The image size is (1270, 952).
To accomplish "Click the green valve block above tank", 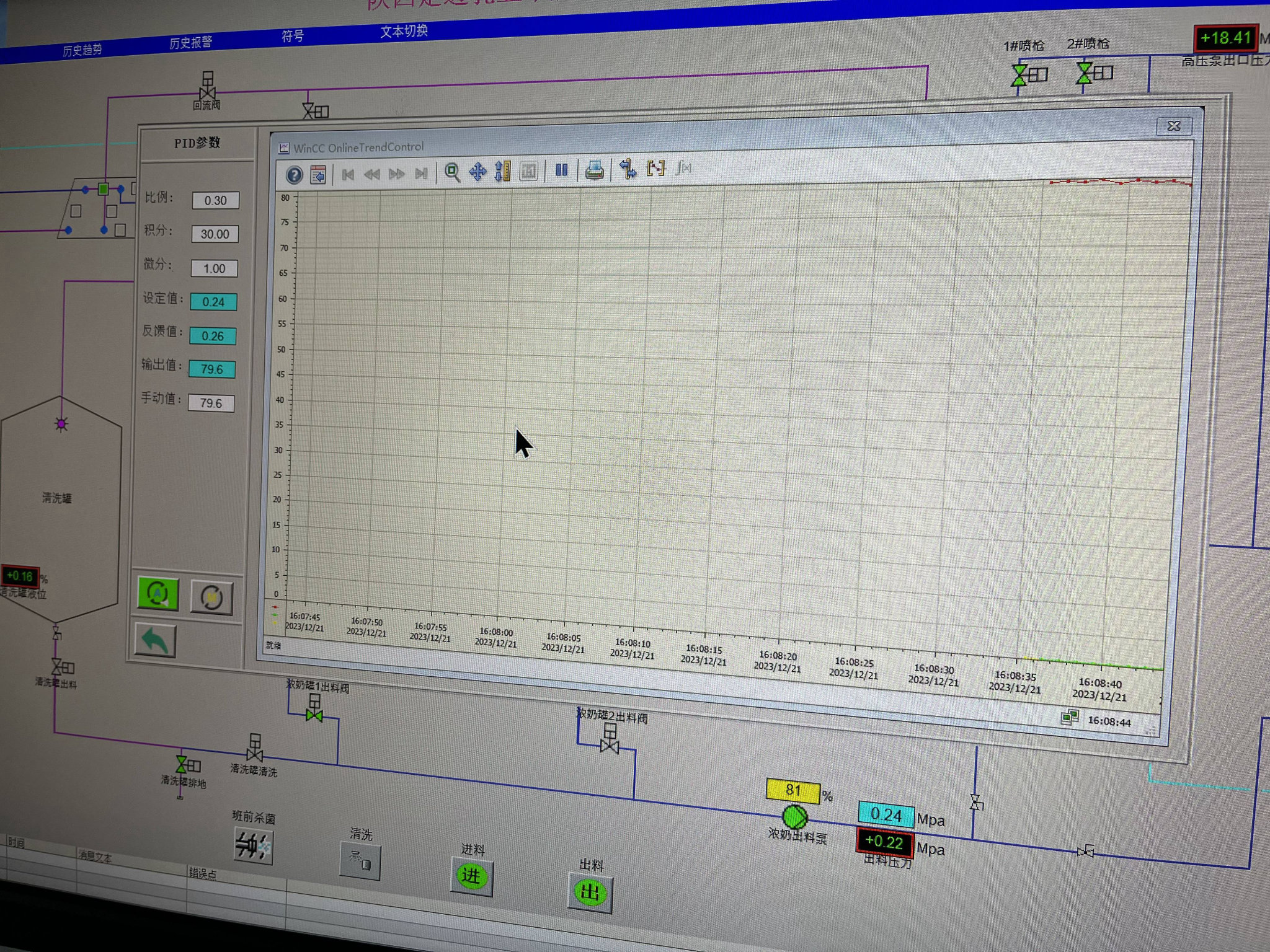I will click(x=104, y=188).
